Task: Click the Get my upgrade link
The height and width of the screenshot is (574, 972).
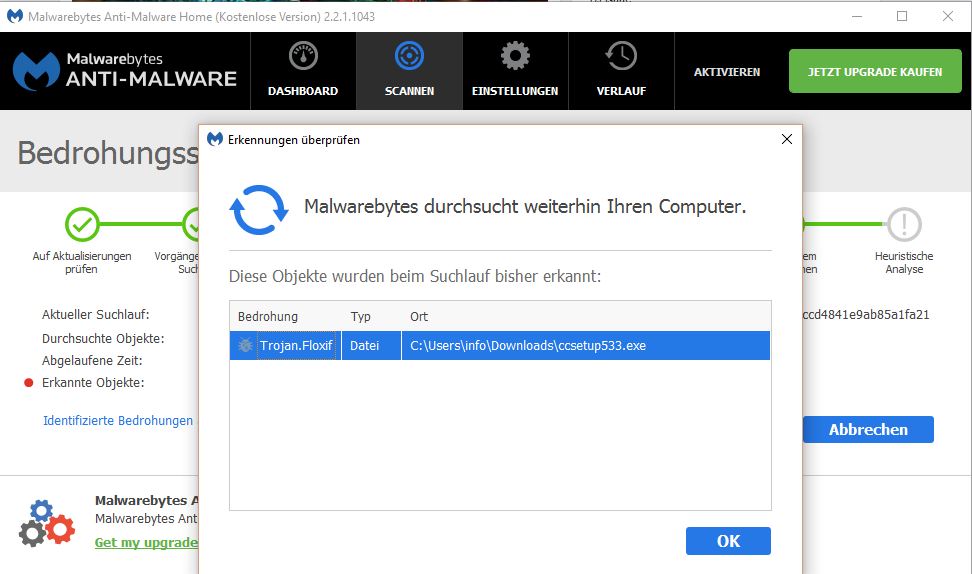Action: (x=146, y=542)
